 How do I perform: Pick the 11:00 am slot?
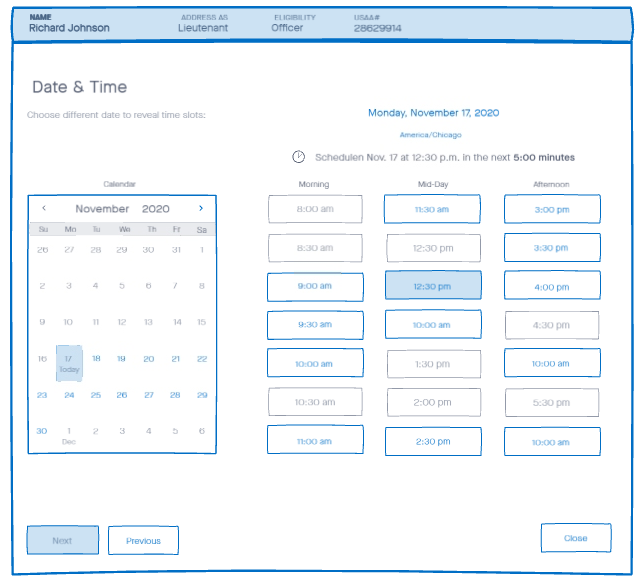point(315,440)
